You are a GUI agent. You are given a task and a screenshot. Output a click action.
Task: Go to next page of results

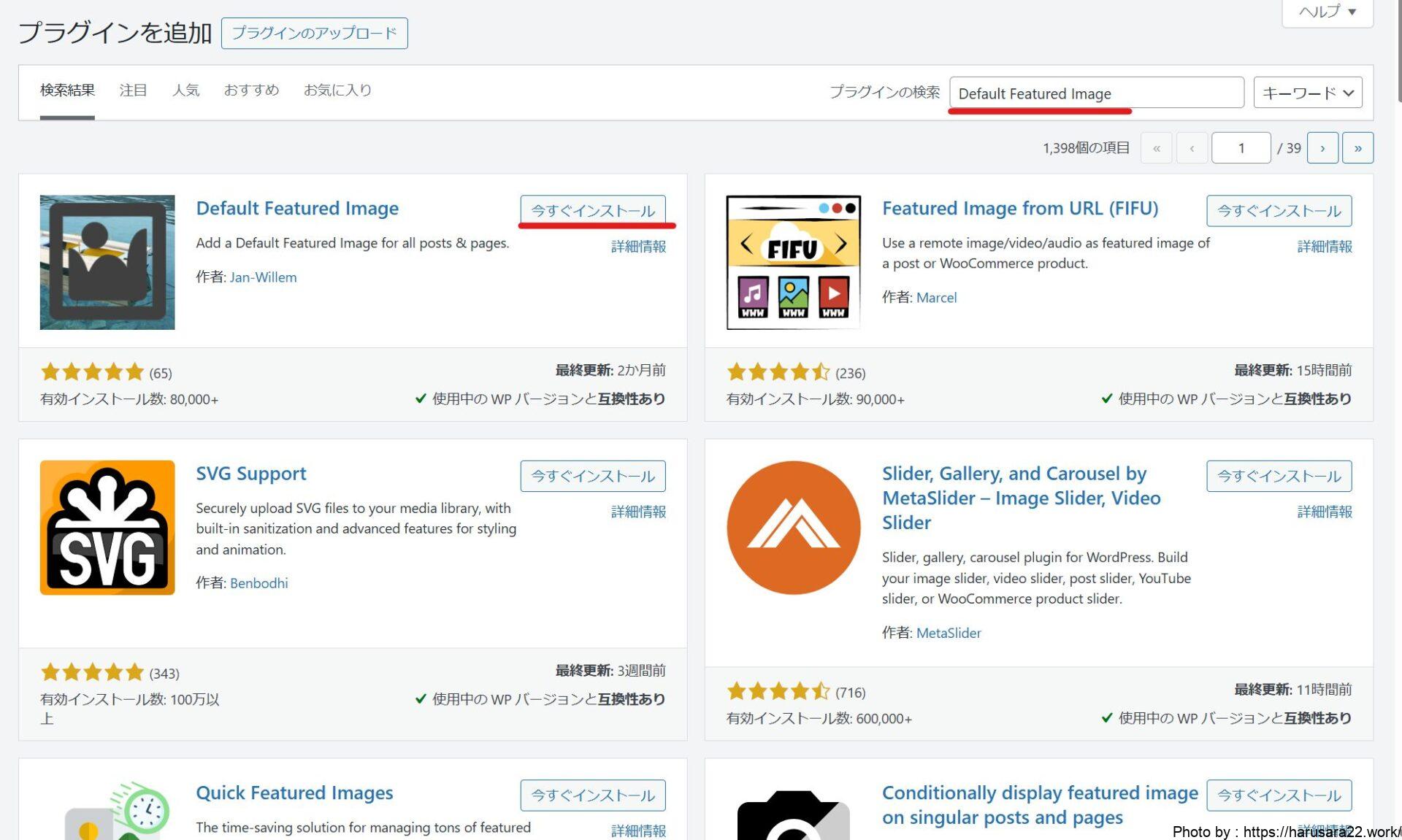[1322, 148]
